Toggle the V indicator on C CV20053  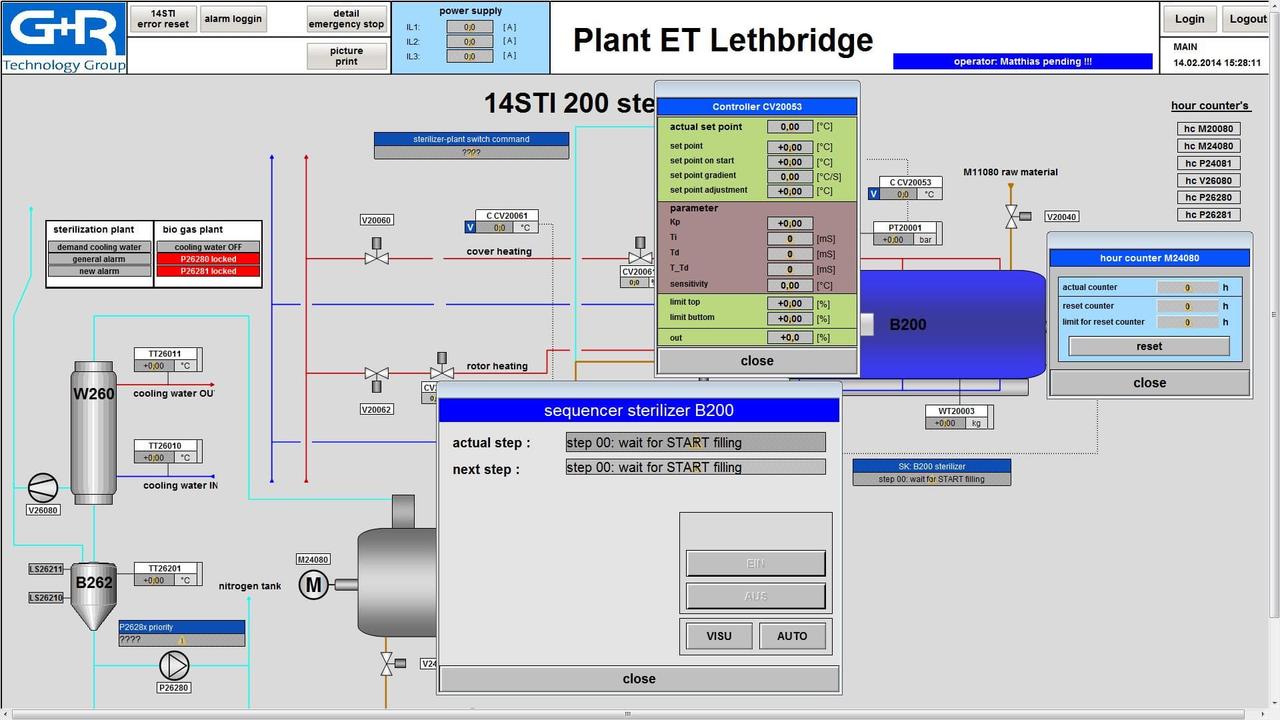[874, 195]
